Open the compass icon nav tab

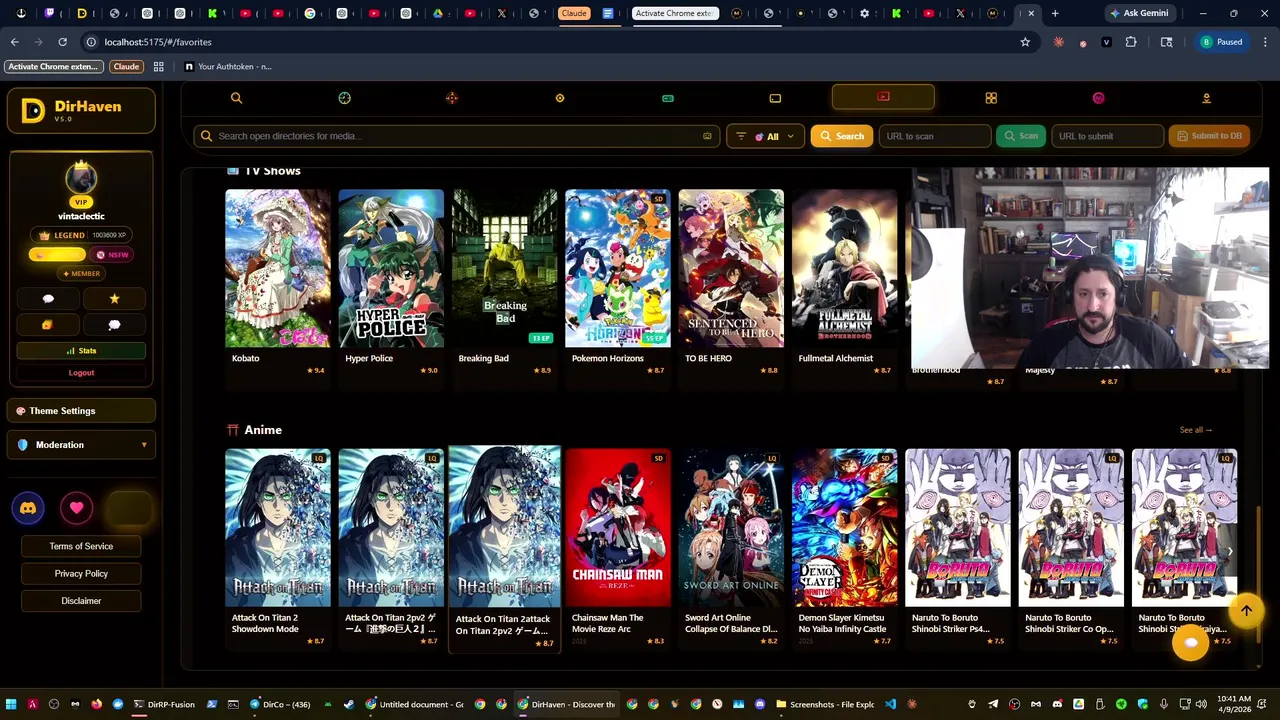[344, 98]
